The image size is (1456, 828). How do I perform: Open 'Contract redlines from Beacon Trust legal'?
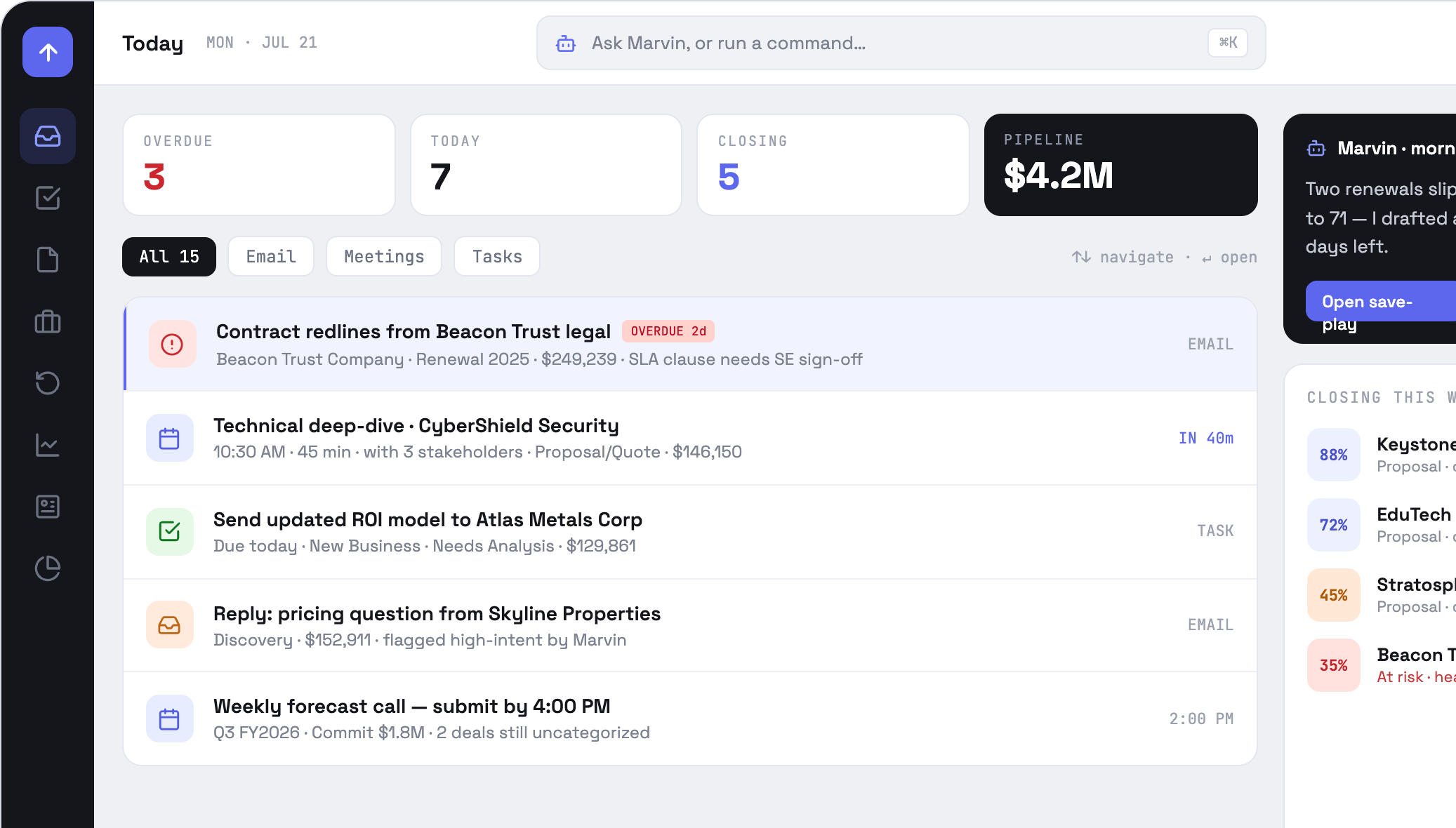coord(691,344)
